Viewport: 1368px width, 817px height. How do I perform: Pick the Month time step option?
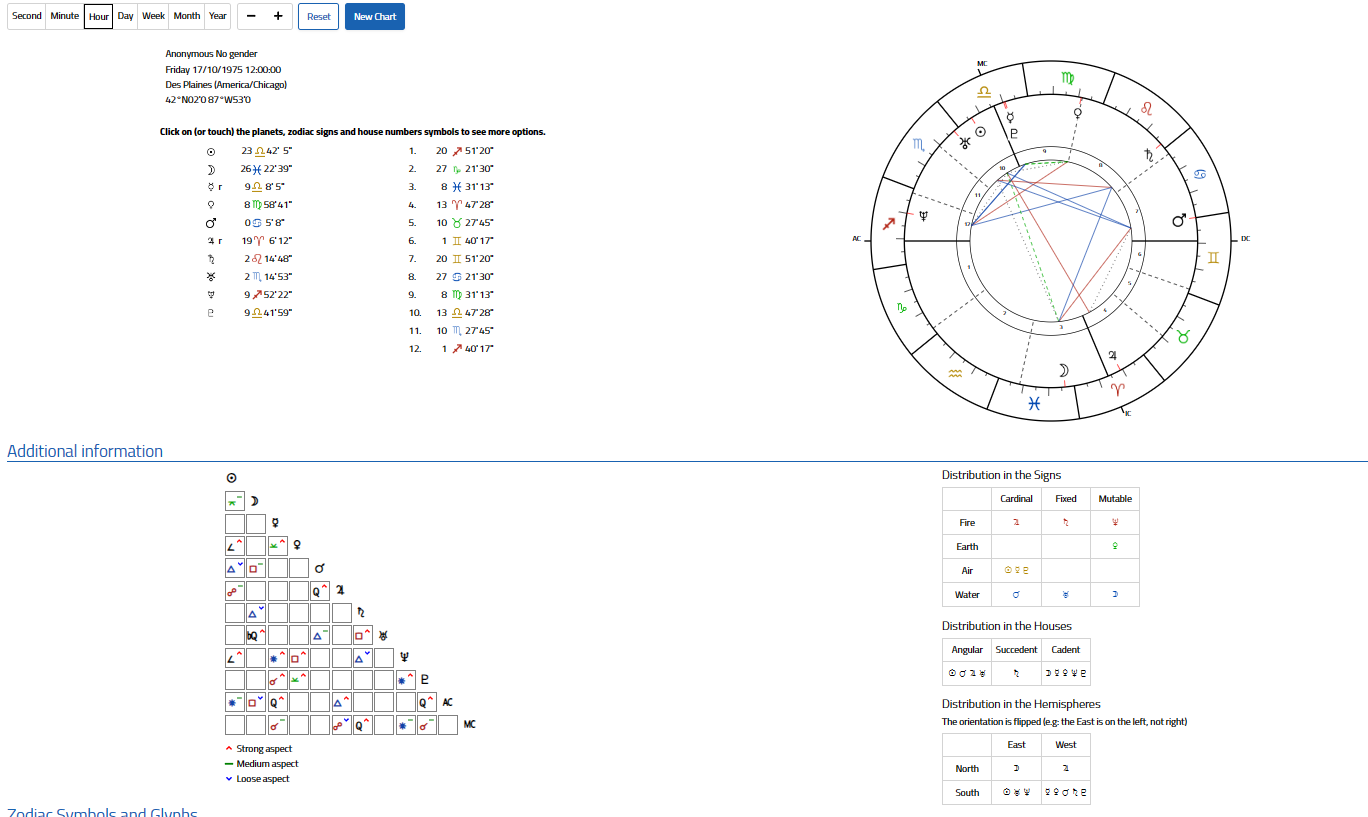pyautogui.click(x=186, y=16)
